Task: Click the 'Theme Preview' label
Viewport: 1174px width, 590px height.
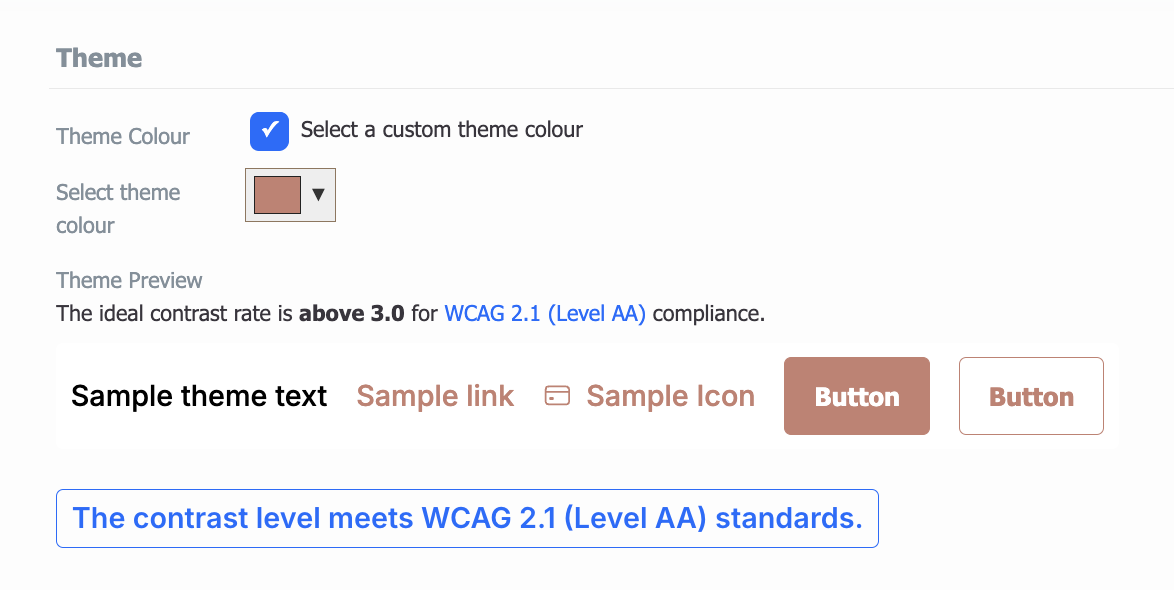Action: pyautogui.click(x=129, y=280)
